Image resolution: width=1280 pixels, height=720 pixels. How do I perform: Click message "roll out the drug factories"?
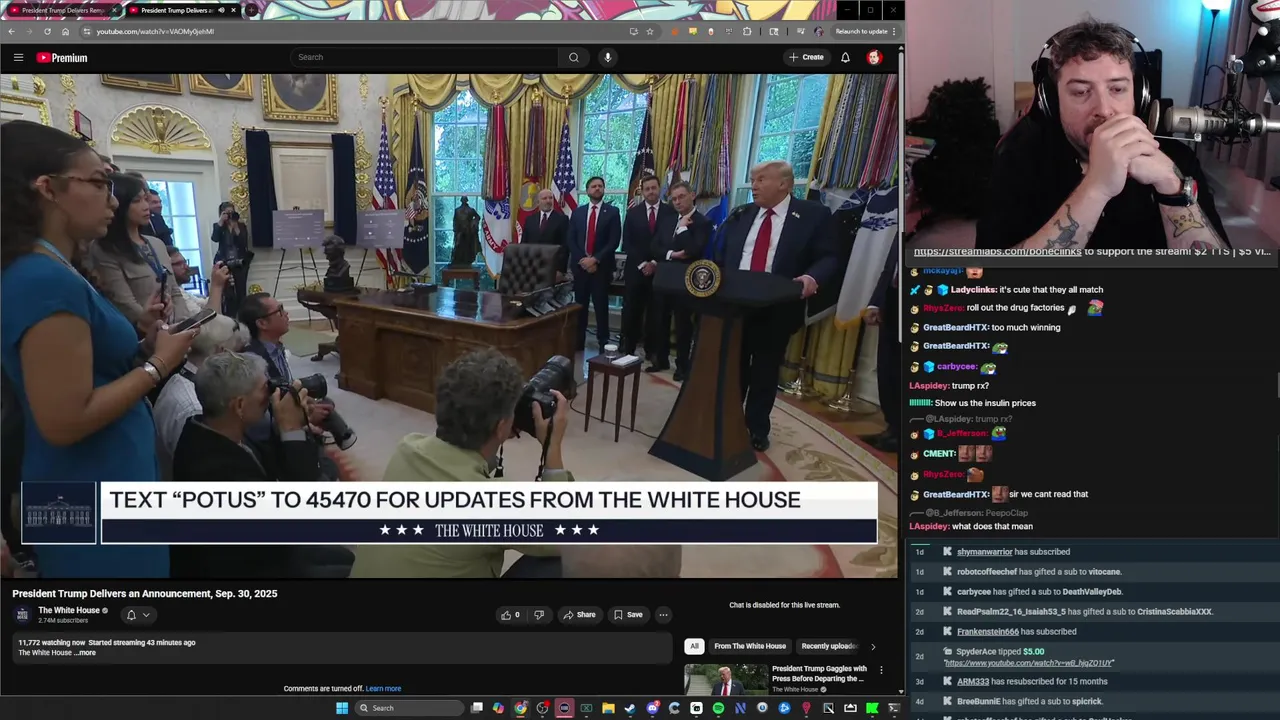(1015, 308)
